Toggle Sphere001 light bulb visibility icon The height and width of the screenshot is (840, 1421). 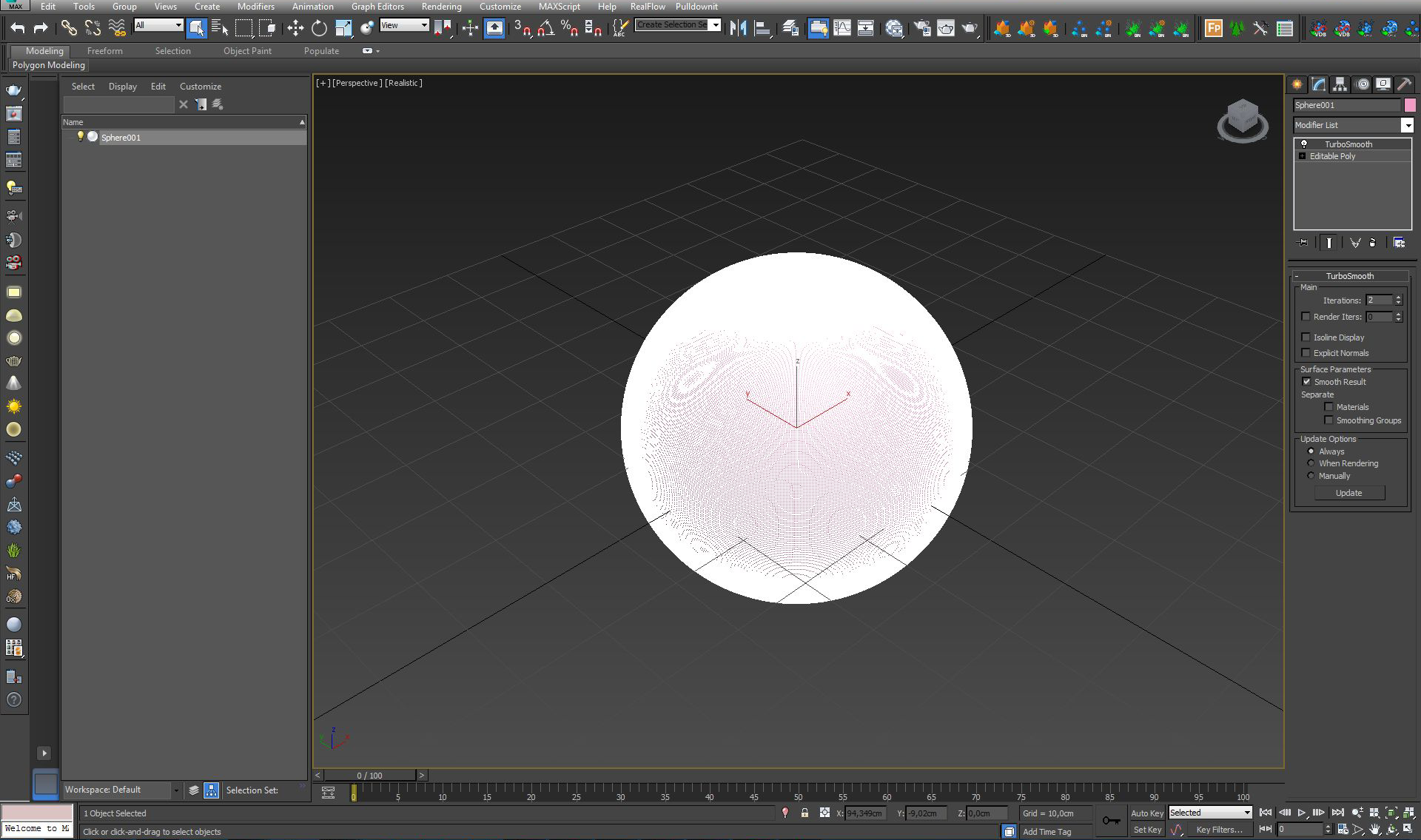(x=81, y=136)
